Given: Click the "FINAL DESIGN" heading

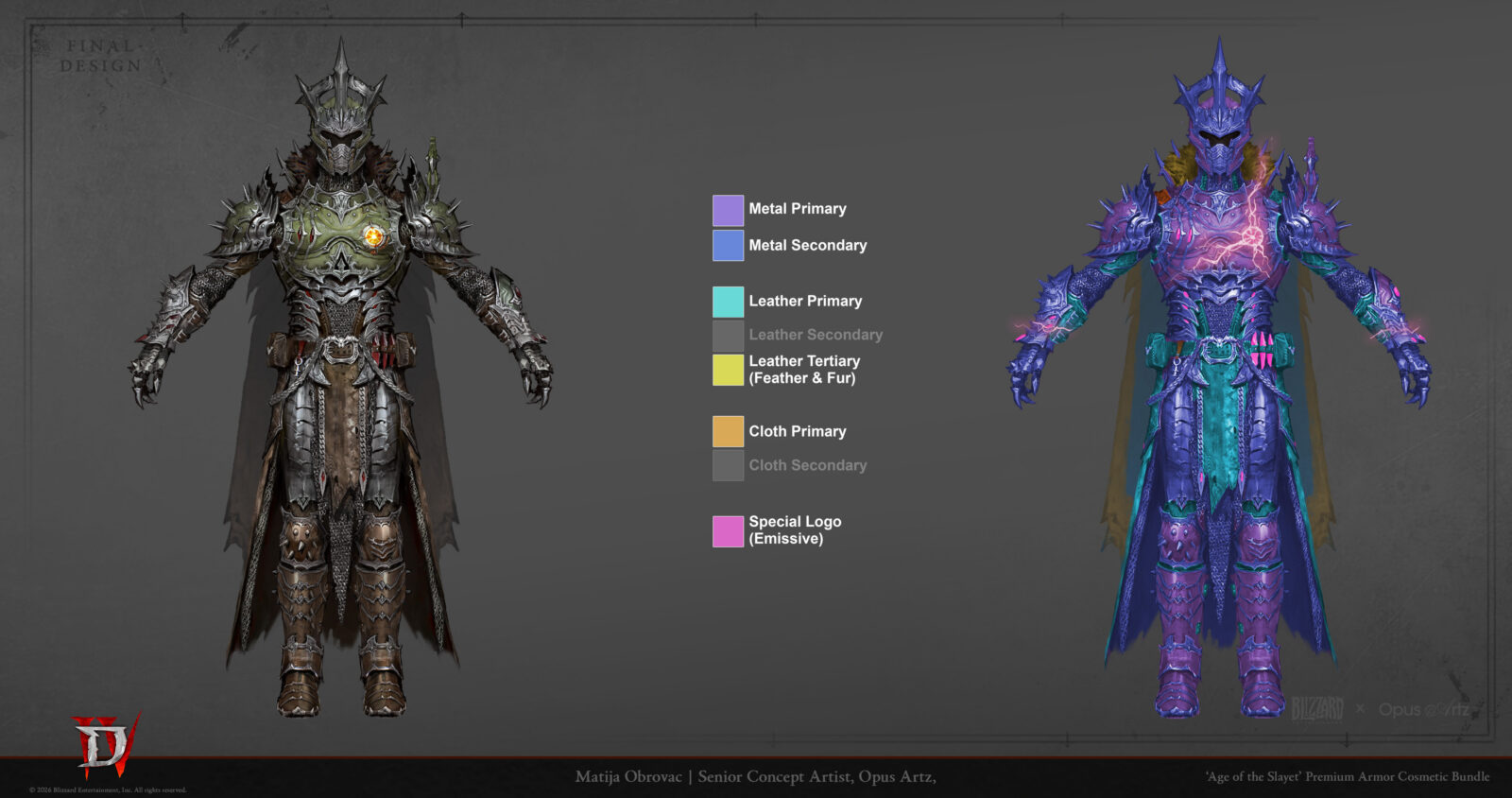Looking at the screenshot, I should click(x=101, y=56).
